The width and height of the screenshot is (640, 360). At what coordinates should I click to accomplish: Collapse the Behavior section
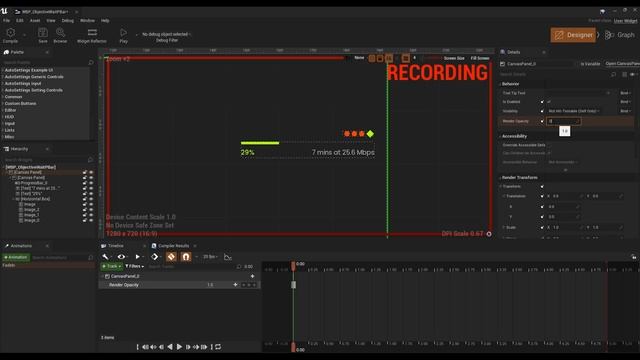point(501,84)
